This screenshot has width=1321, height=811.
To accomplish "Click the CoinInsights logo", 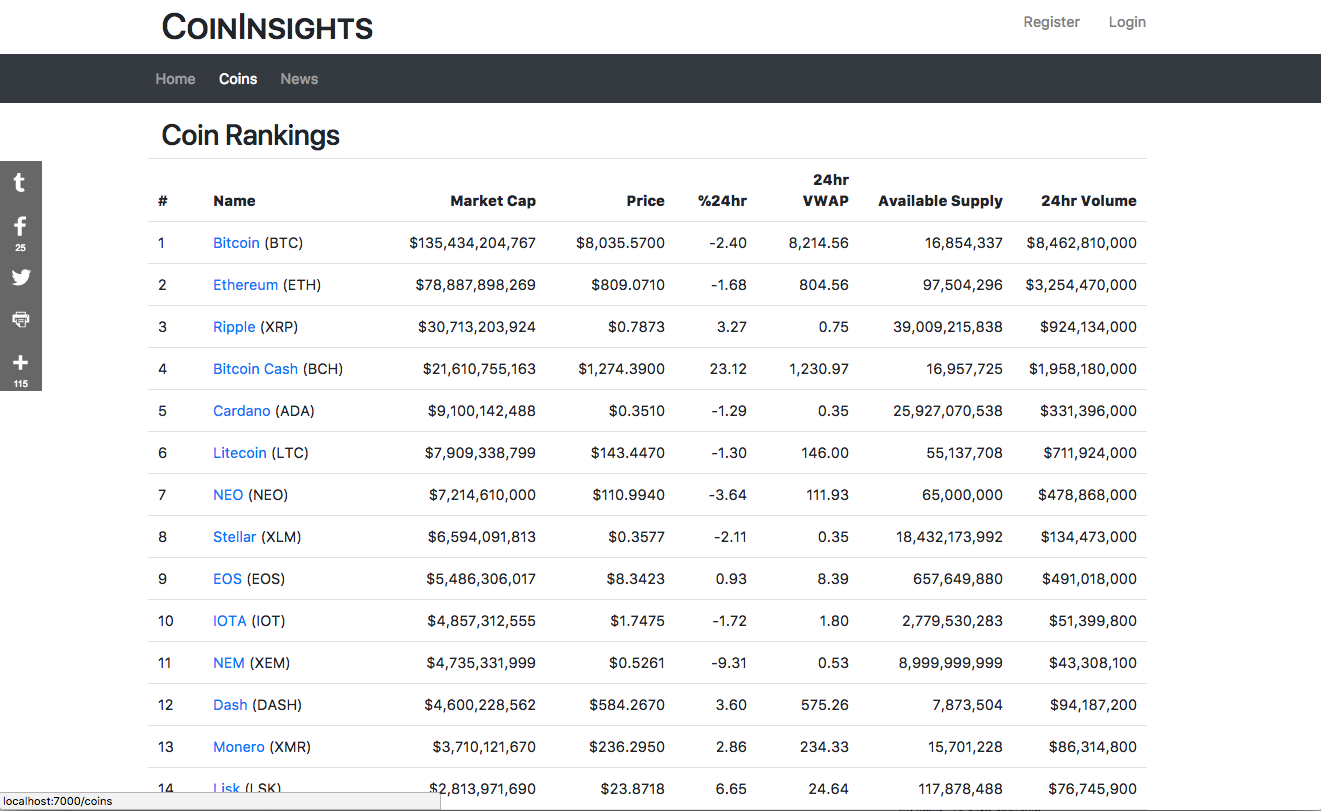I will tap(267, 27).
